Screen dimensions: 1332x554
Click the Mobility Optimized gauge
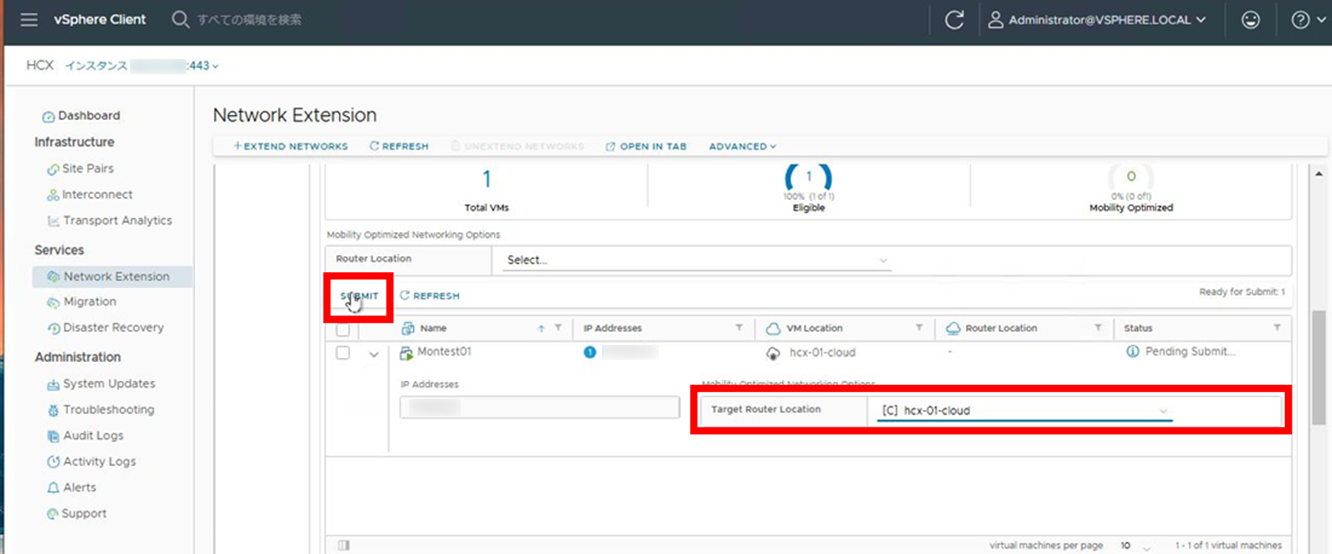[1131, 178]
